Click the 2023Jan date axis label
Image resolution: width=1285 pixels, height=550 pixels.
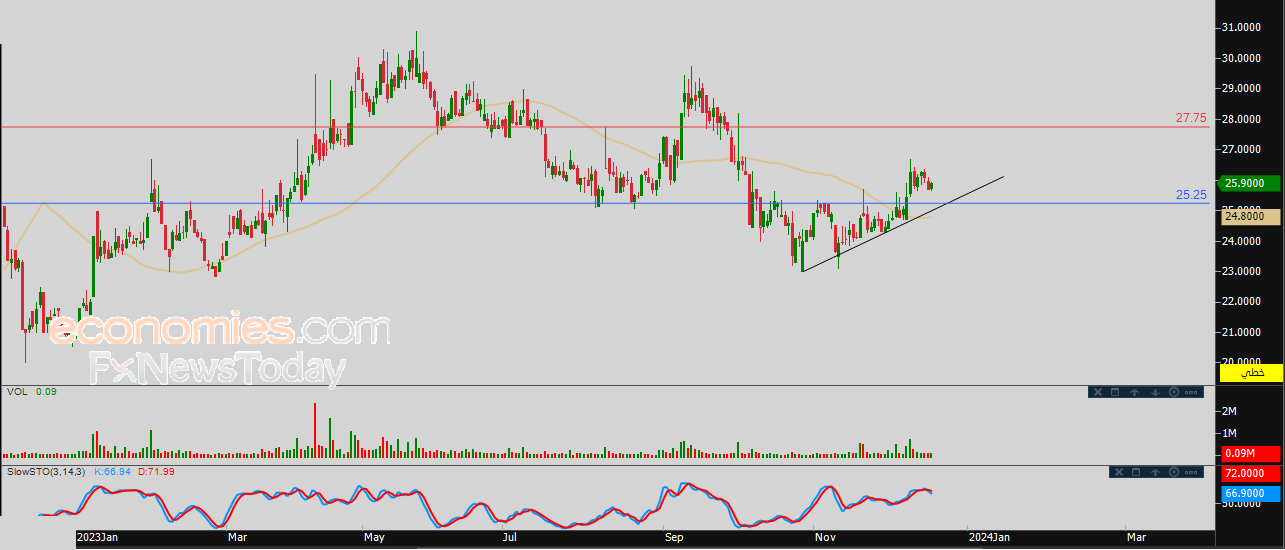(x=98, y=538)
